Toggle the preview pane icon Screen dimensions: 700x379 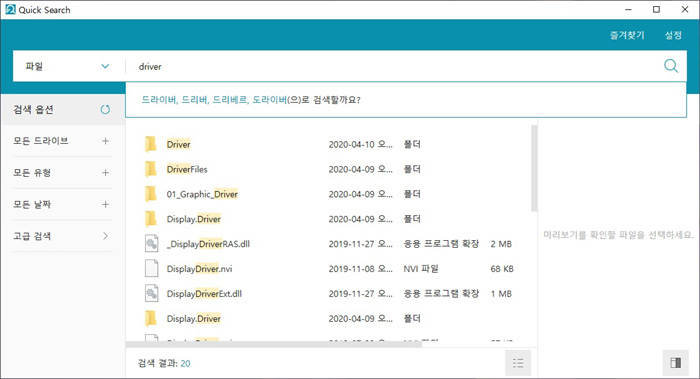[x=675, y=363]
